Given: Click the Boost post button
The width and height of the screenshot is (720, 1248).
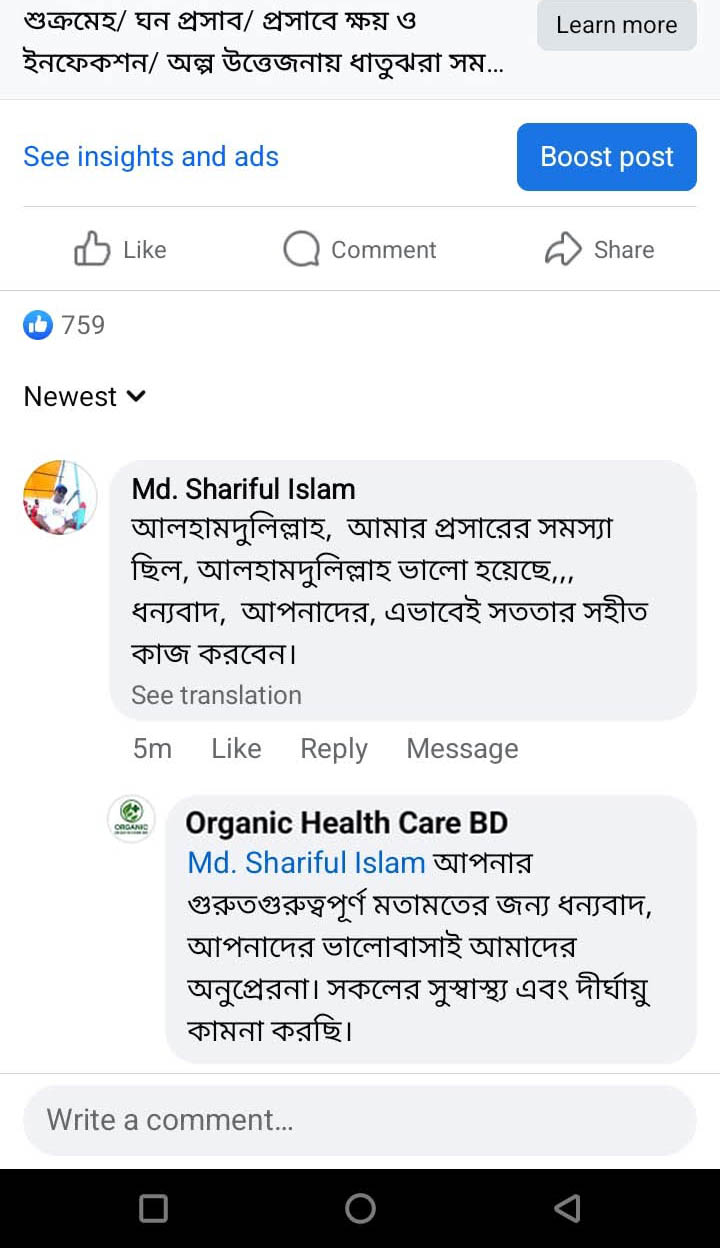Looking at the screenshot, I should coord(606,157).
